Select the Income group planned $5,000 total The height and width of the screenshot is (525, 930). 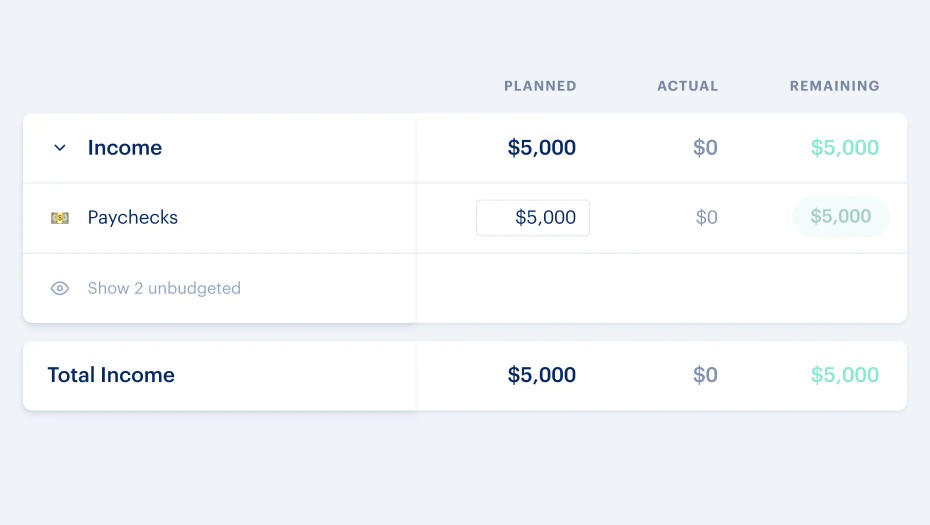pos(542,148)
